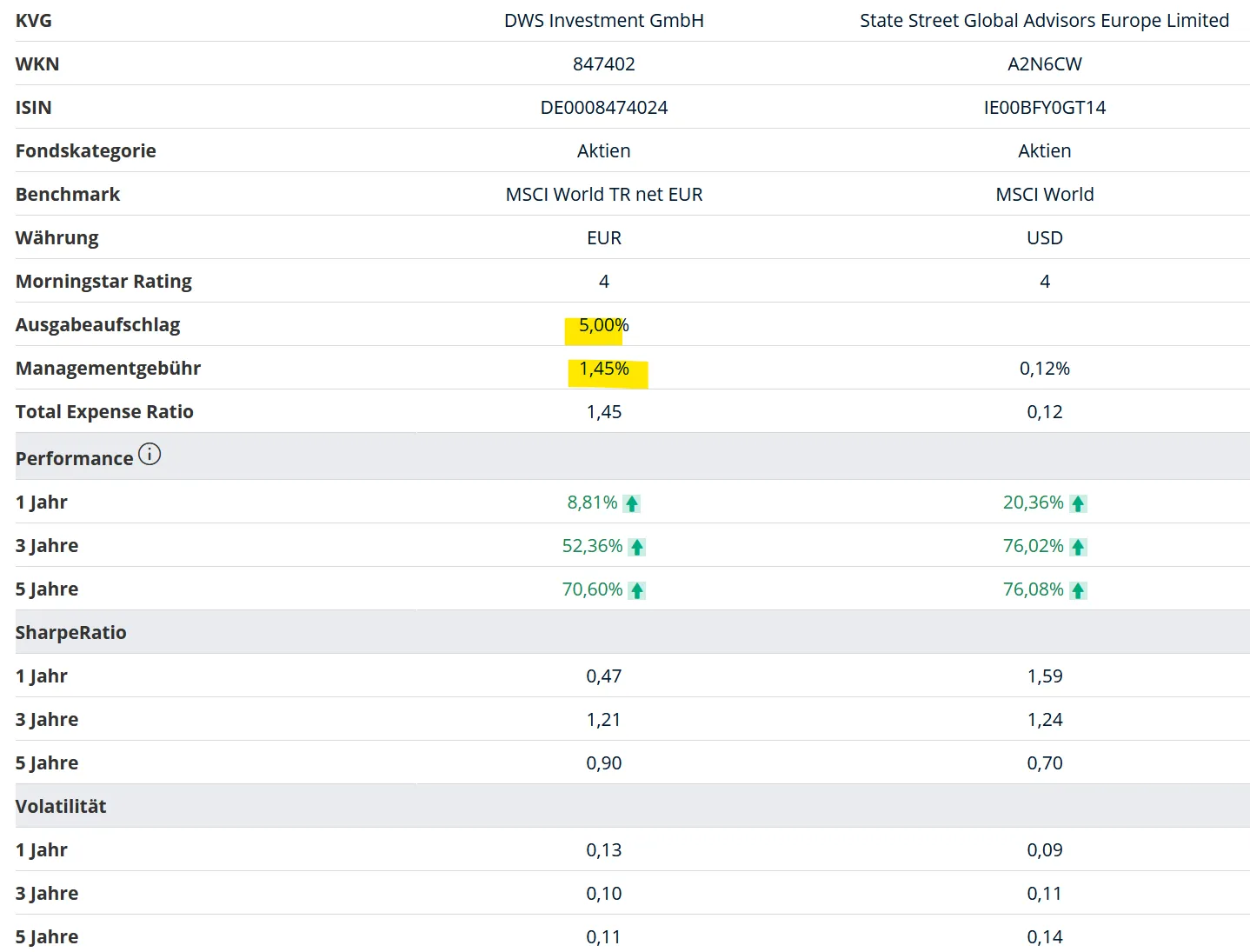
Task: Click the ISIN DE0008474024
Action: pos(603,108)
